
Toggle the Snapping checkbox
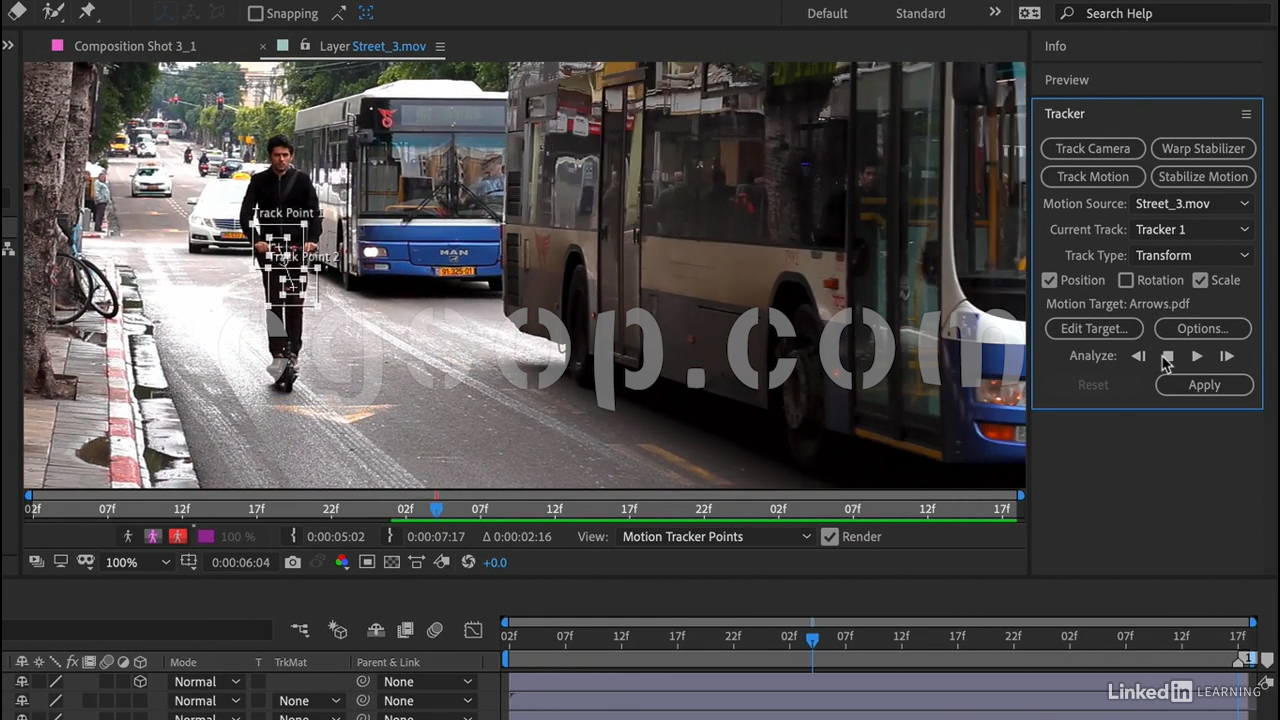click(x=256, y=13)
